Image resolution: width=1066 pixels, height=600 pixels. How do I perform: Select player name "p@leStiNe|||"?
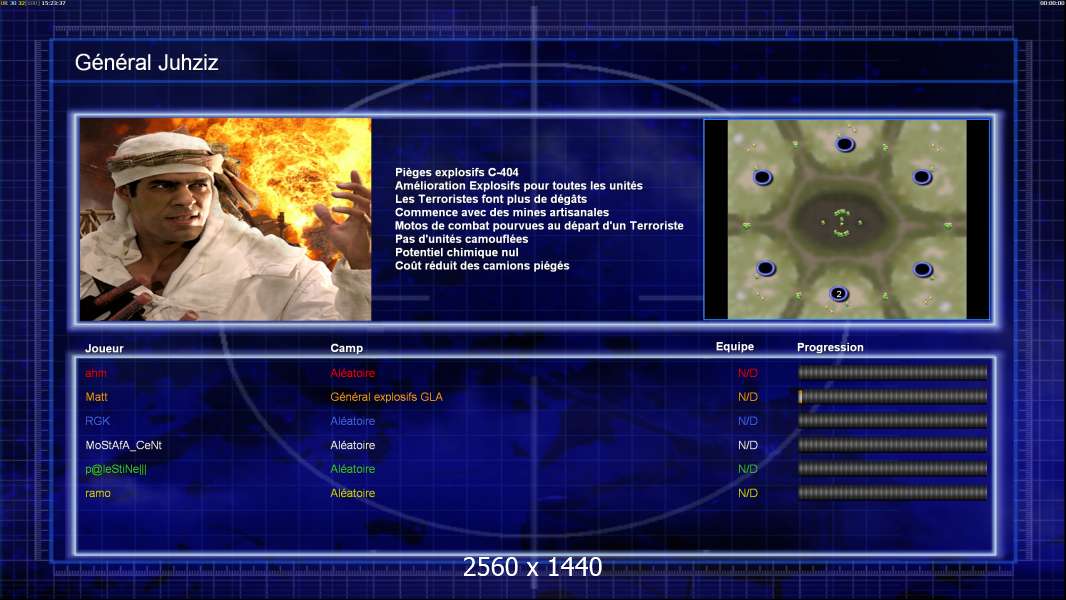coord(116,469)
